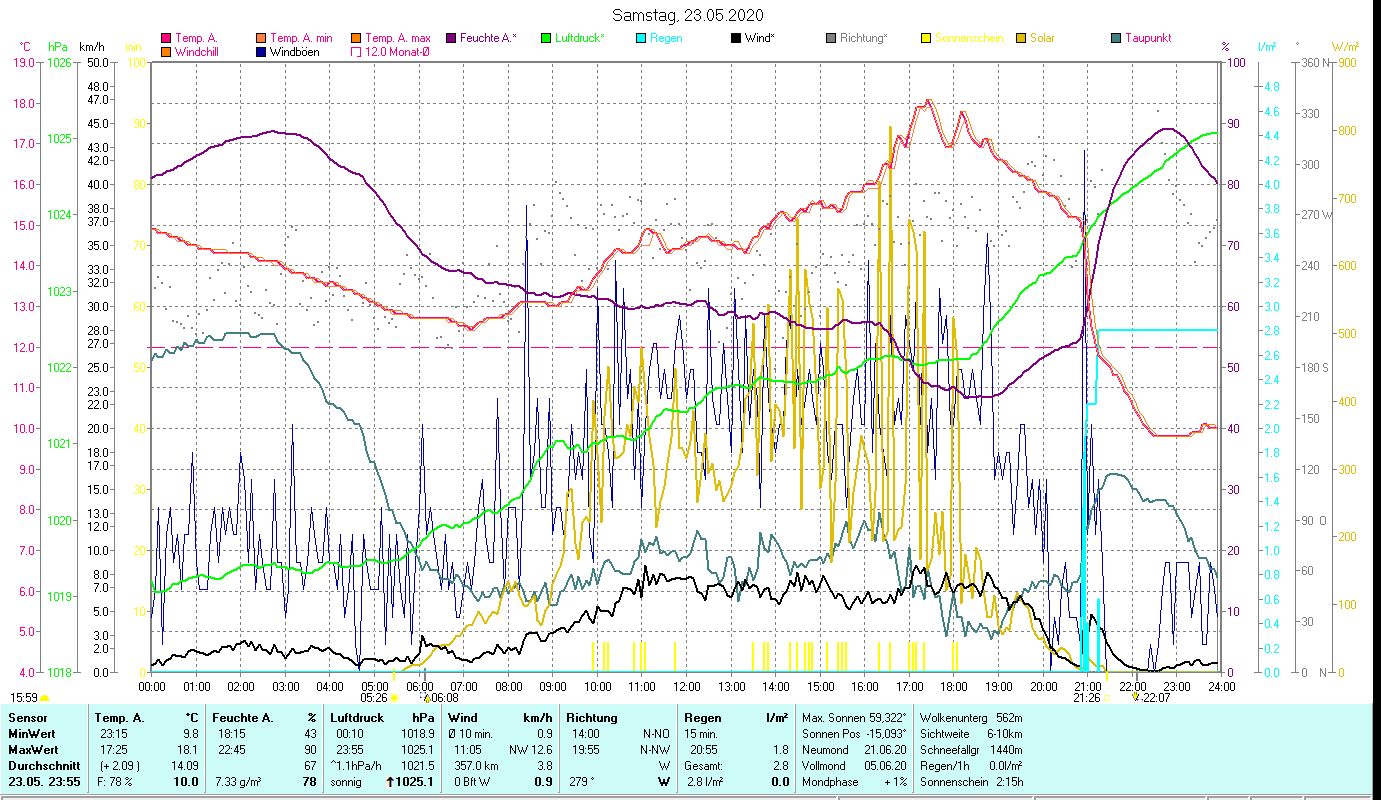Click the 06:08 marker under the time axis
Image resolution: width=1381 pixels, height=800 pixels.
point(444,698)
